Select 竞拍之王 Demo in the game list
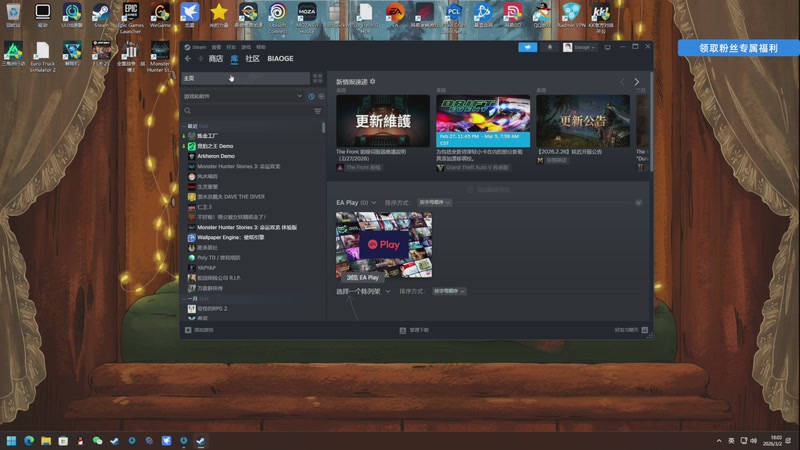This screenshot has width=800, height=450. point(215,146)
